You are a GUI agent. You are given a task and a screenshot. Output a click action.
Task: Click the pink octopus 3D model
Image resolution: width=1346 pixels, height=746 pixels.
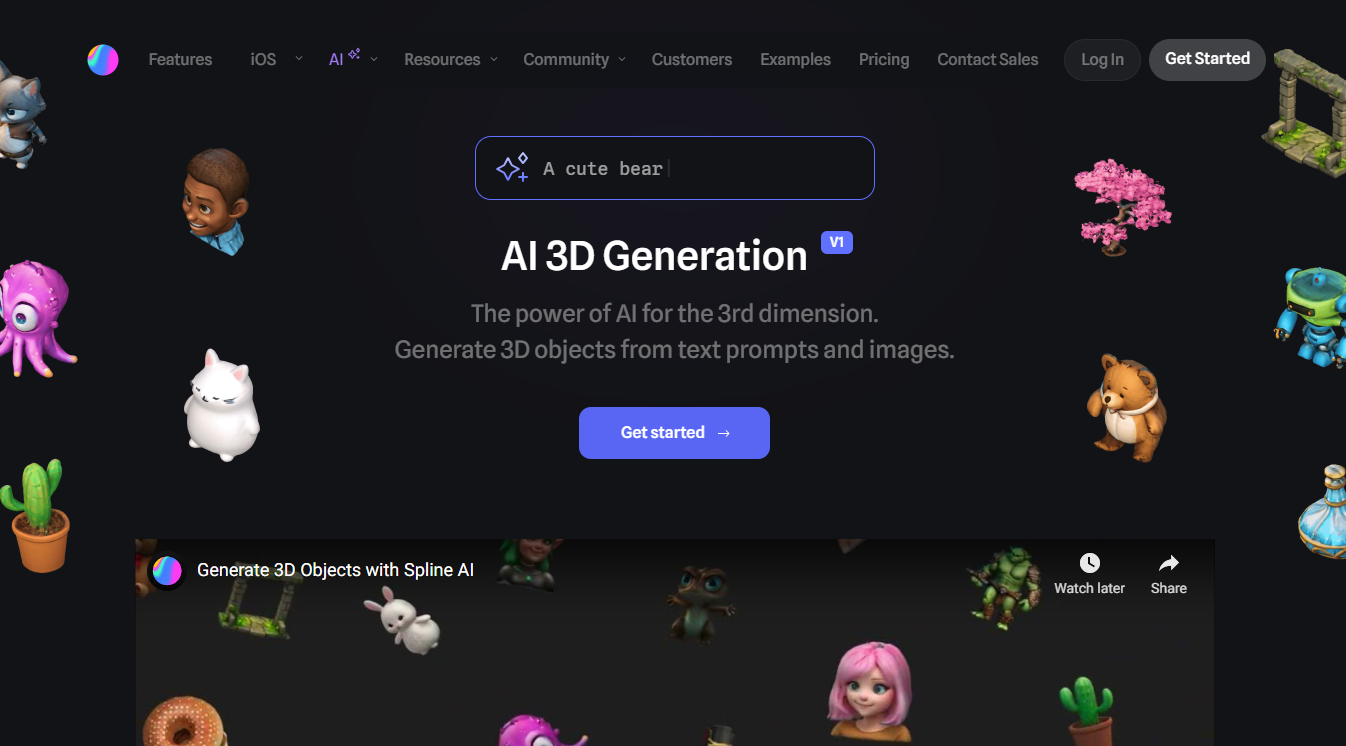35,318
